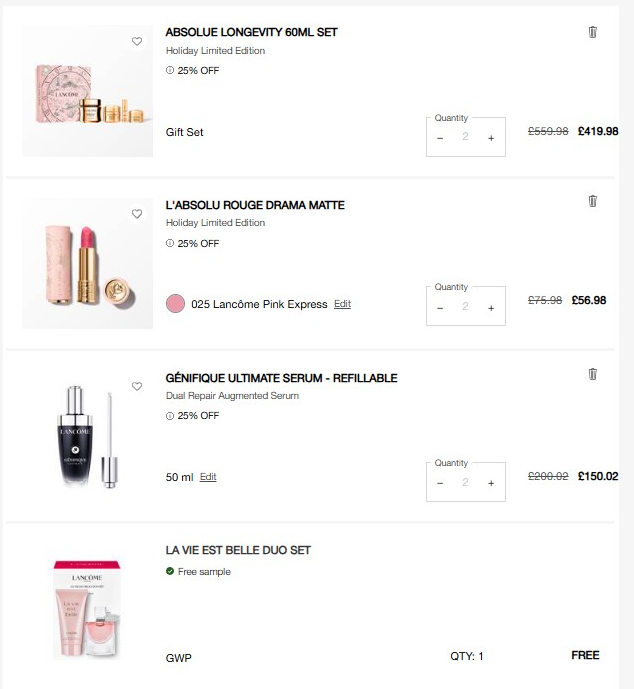
Task: Open the Génifique Ultimate Serum product title
Action: pos(281,378)
